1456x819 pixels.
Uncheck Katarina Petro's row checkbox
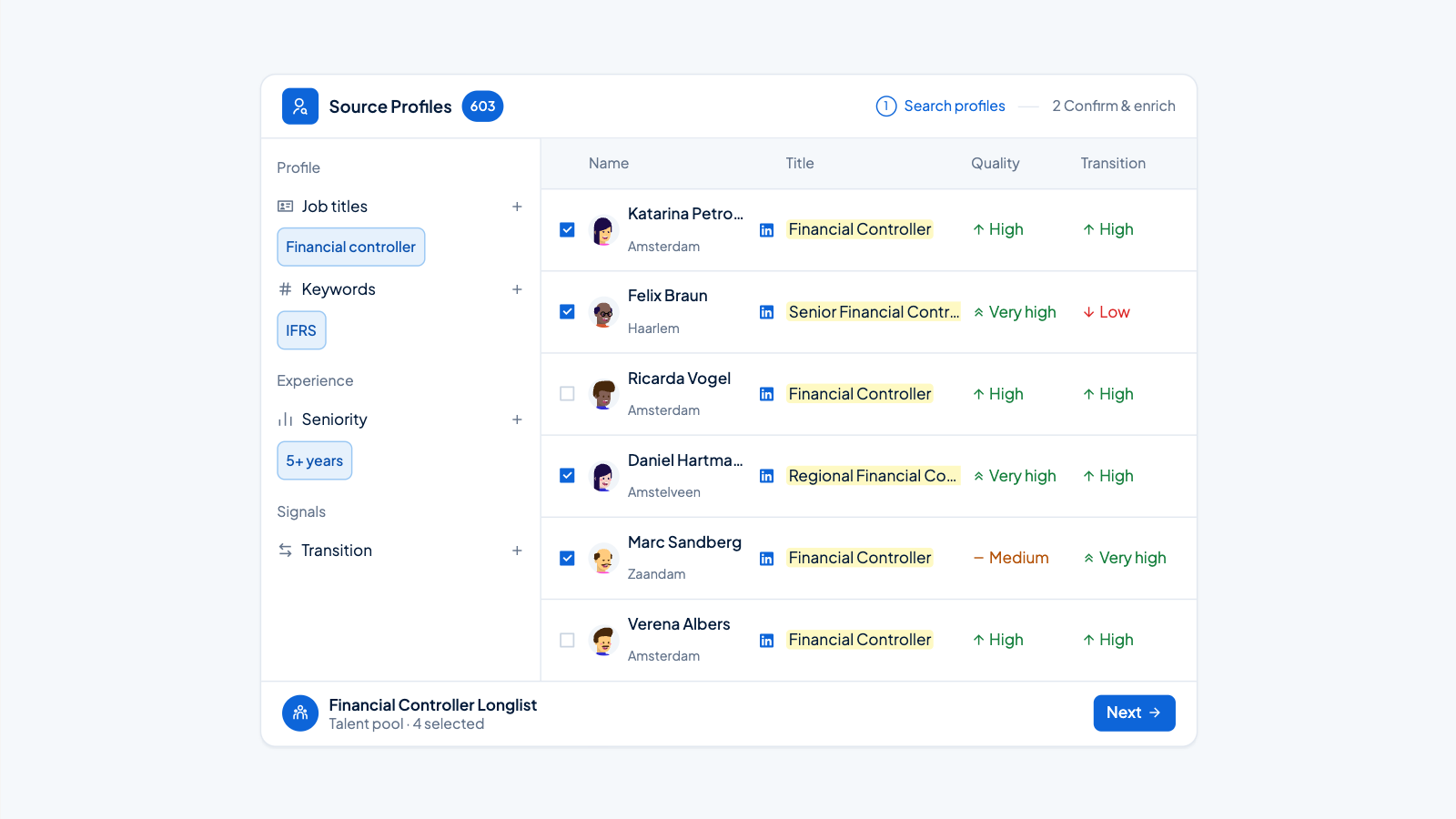click(567, 230)
